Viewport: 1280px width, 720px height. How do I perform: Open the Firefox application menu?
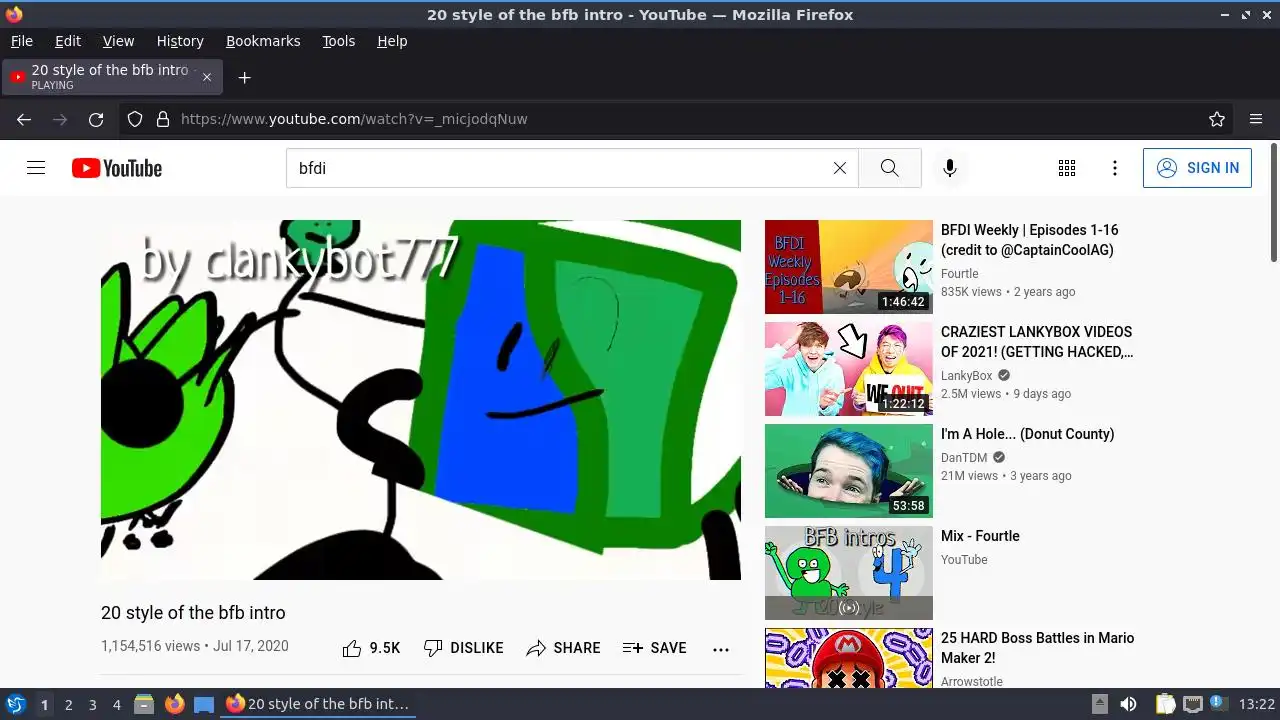[1256, 119]
